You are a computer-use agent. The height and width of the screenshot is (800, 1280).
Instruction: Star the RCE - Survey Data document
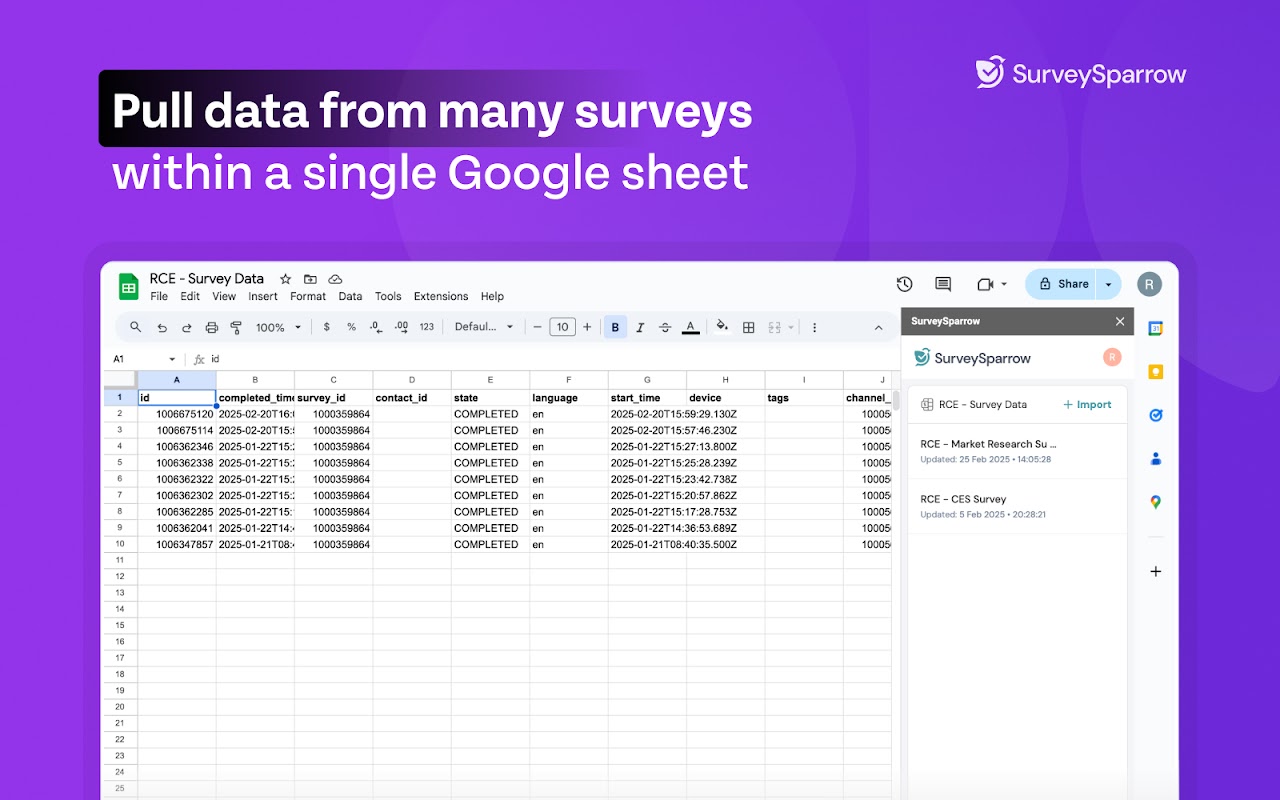click(285, 279)
